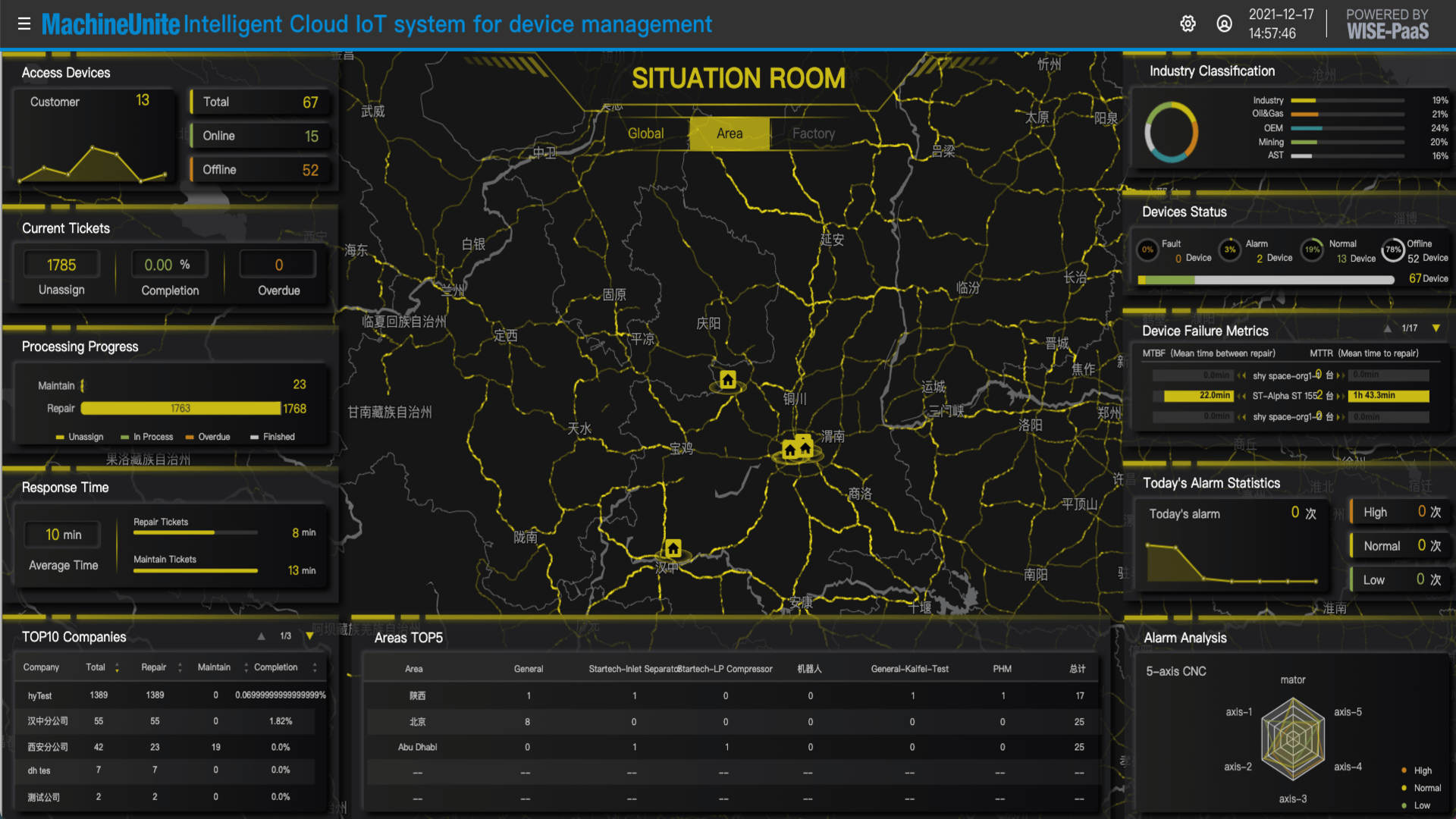Select the Area tab

point(730,133)
